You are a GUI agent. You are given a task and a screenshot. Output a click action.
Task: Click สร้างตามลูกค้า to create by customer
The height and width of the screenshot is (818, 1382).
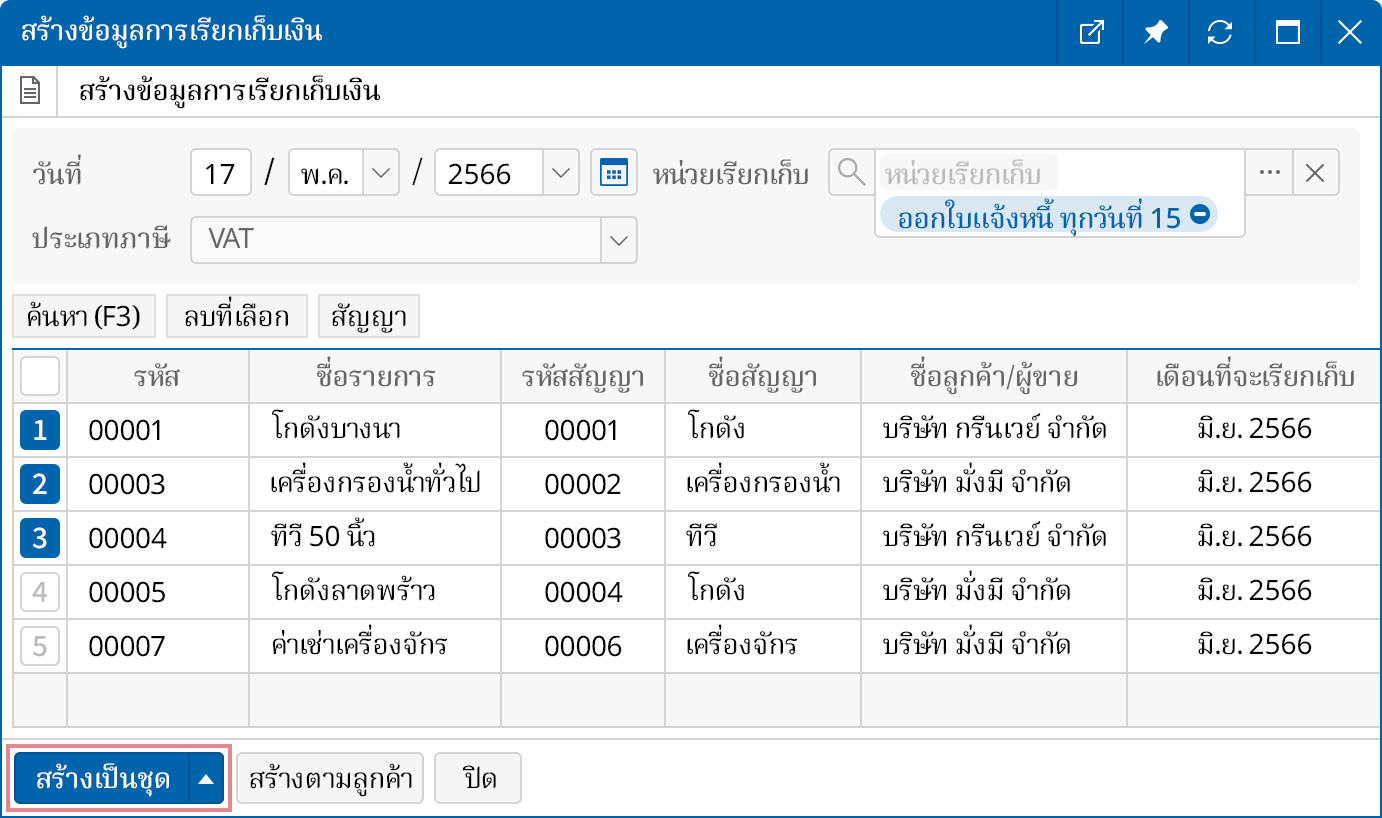tap(330, 777)
